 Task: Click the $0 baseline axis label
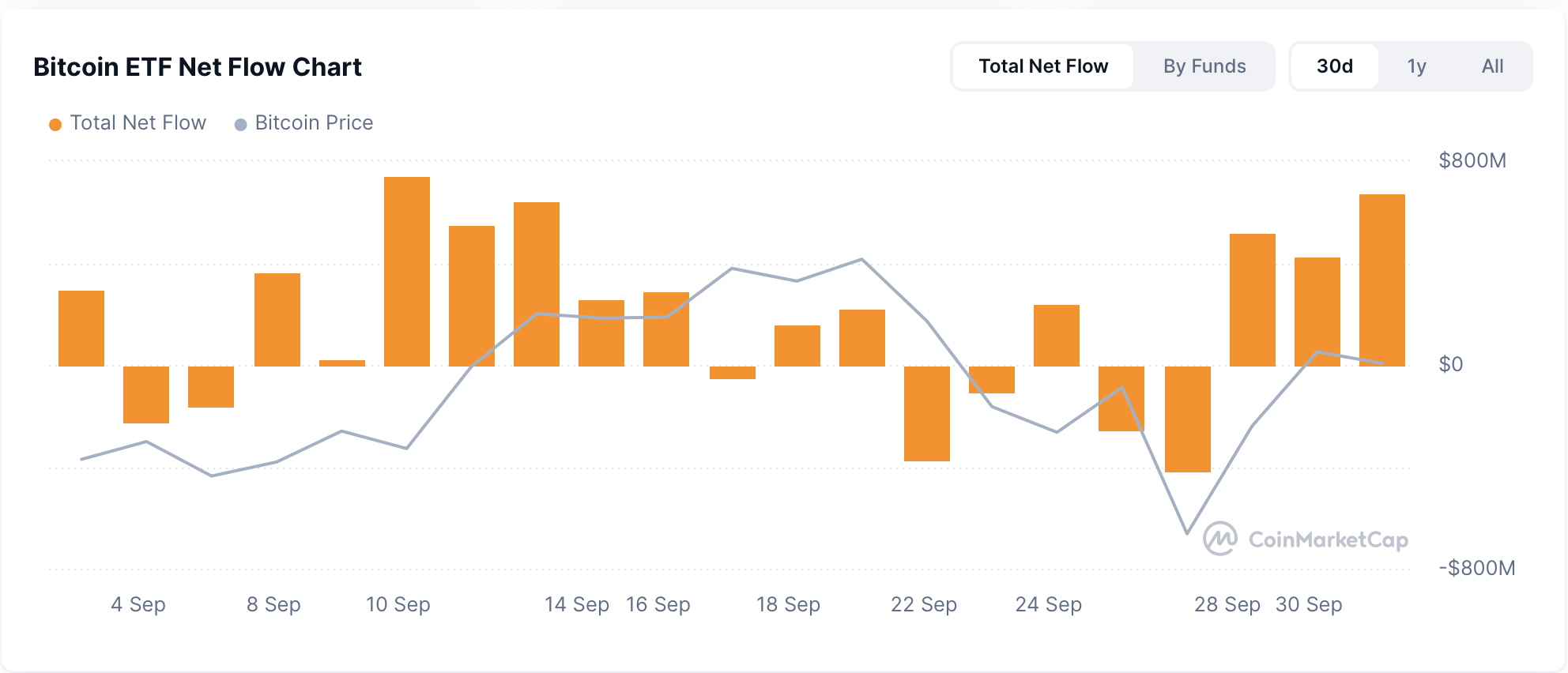click(1450, 364)
